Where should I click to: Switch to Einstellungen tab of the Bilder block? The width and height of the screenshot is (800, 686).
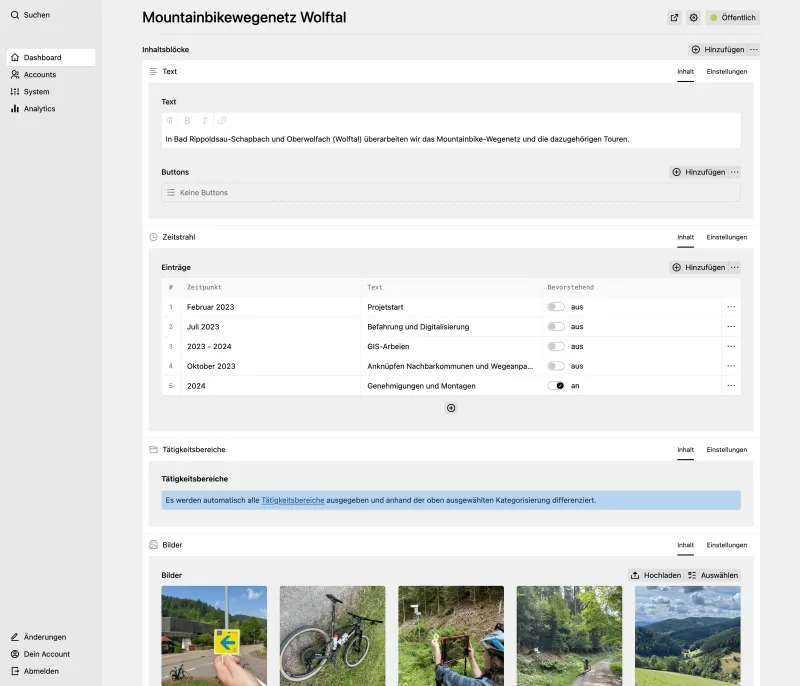726,545
